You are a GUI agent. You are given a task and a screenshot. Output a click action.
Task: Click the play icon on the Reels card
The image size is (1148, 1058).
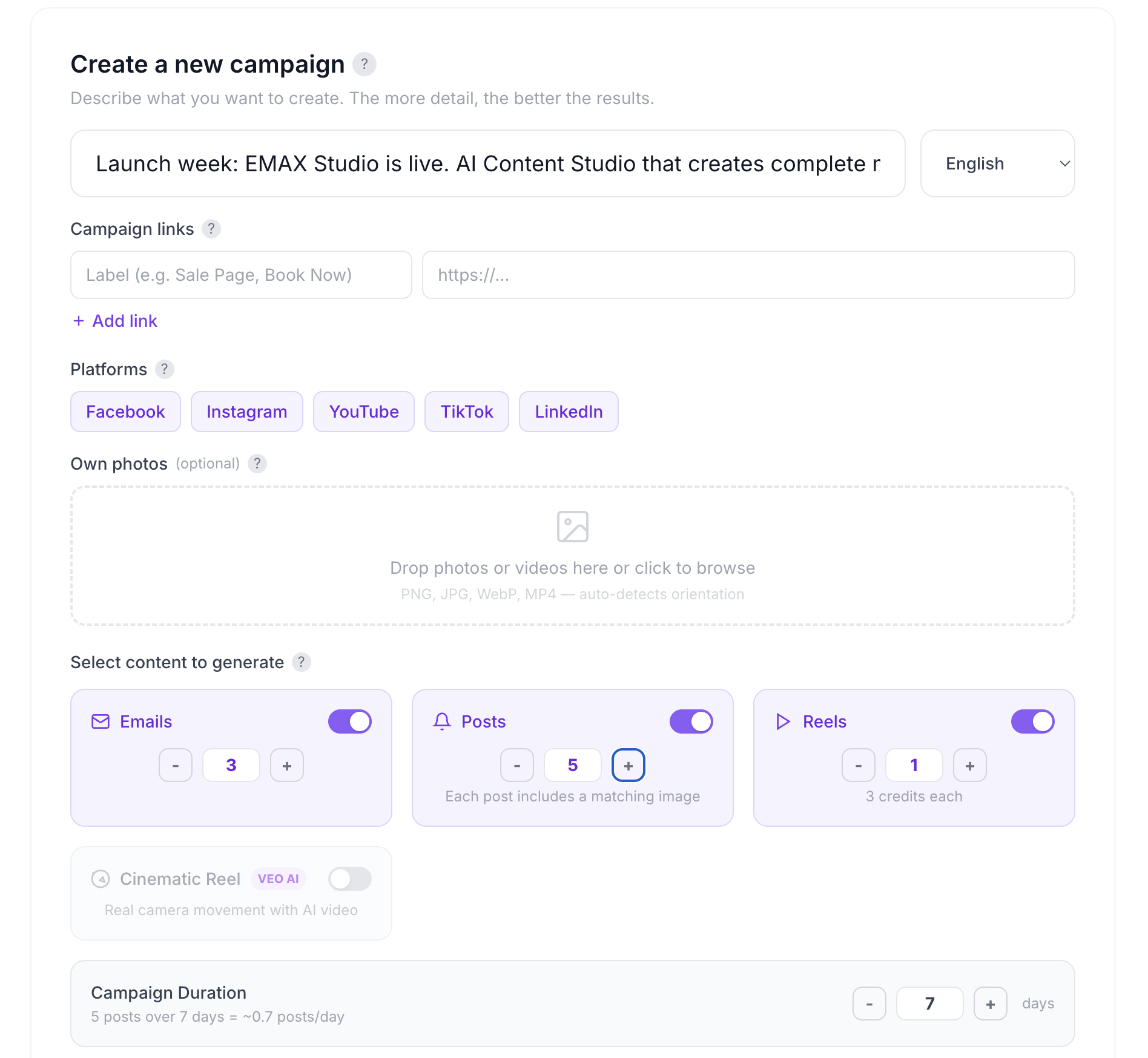782,721
